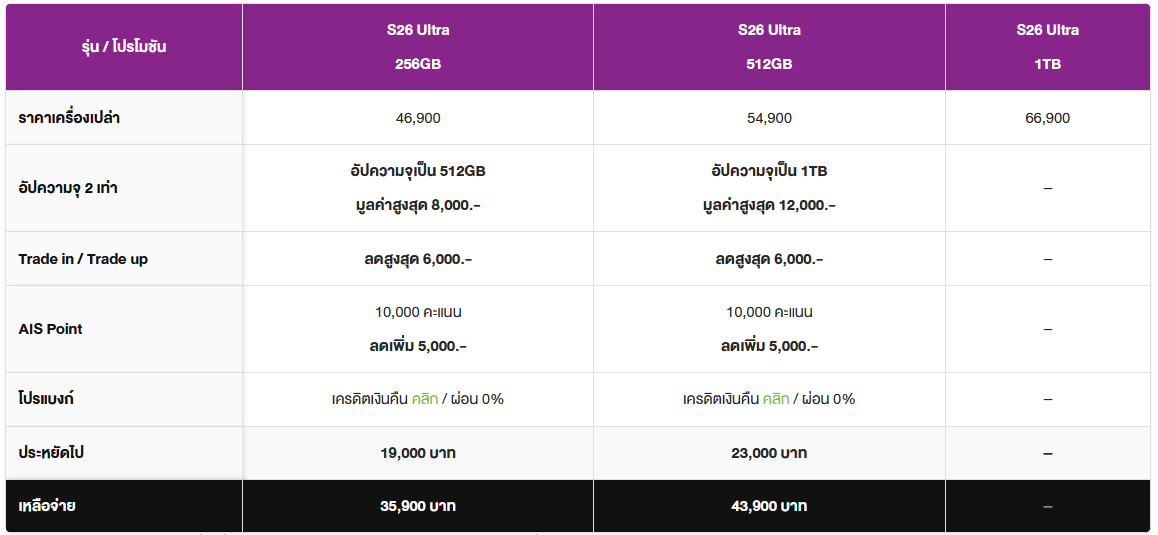1158x535 pixels.
Task: Click the Trade in / Trade up row label
Action: (83, 259)
